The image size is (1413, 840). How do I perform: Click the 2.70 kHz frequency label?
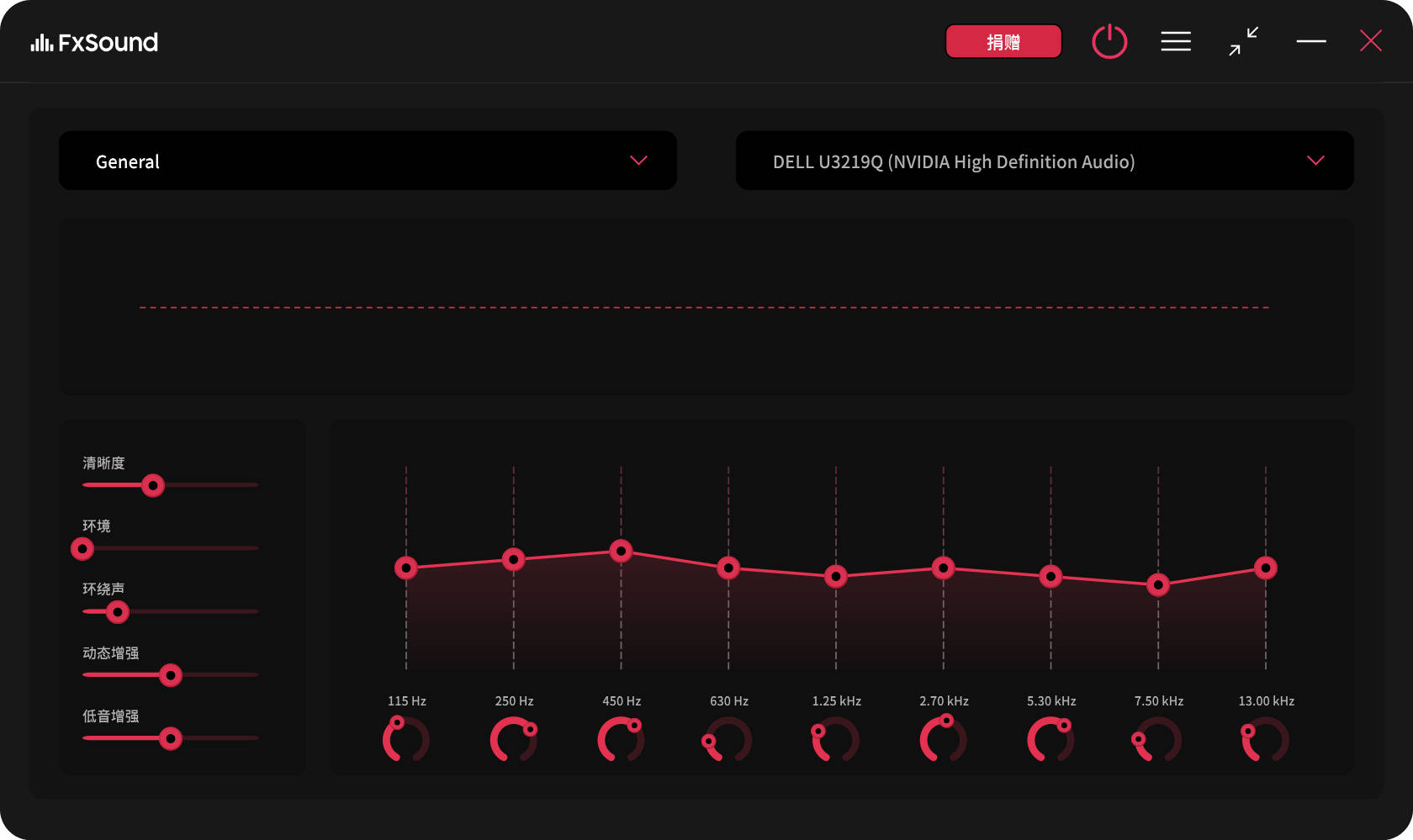tap(944, 701)
